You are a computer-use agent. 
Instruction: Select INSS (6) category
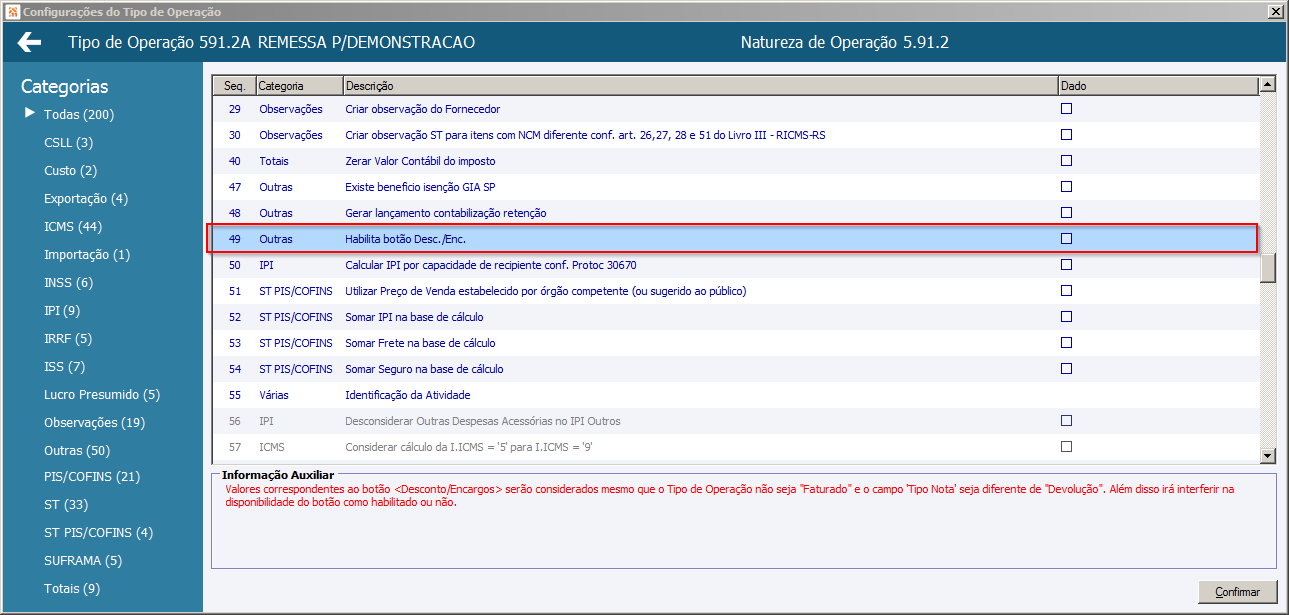coord(68,282)
